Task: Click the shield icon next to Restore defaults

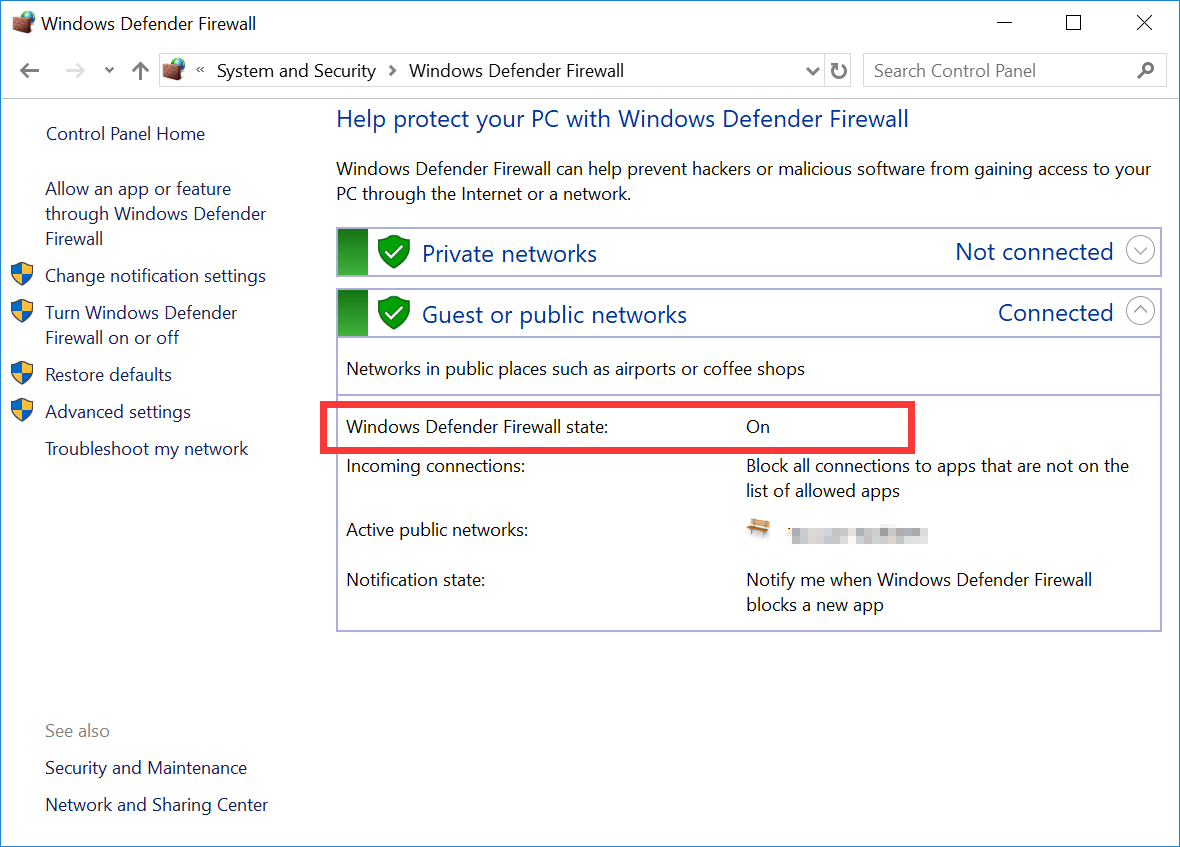Action: pyautogui.click(x=22, y=368)
